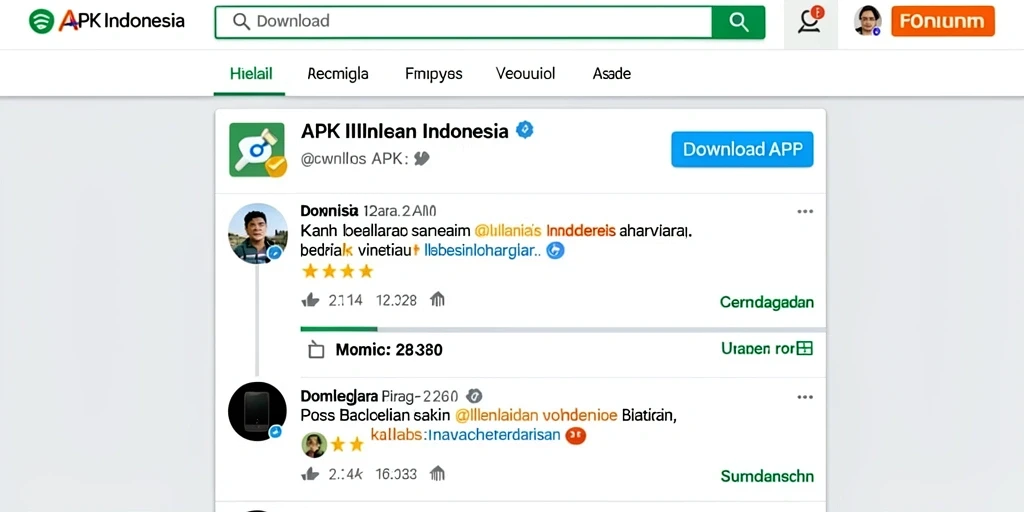
Task: Open Downisia reviewer's profile photo
Action: coord(257,233)
